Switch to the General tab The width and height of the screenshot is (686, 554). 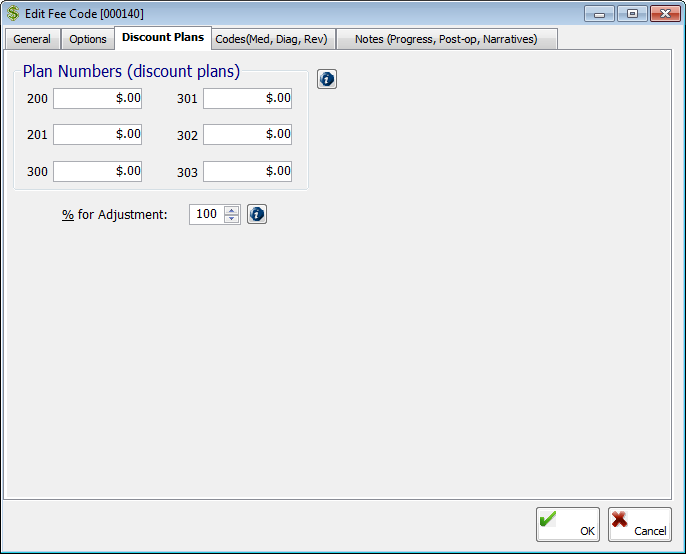(x=32, y=39)
